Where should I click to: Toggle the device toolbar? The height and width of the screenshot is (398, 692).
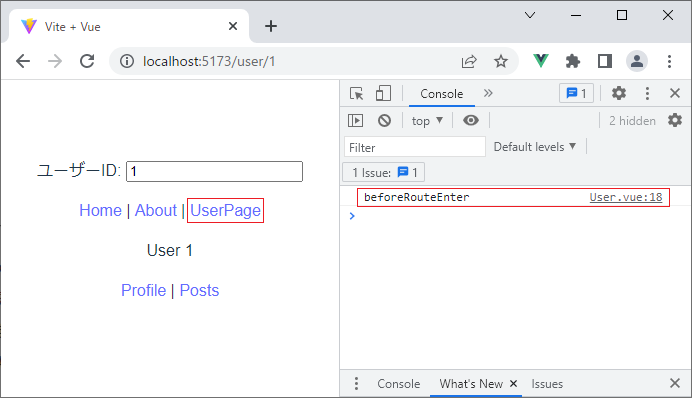tap(383, 94)
